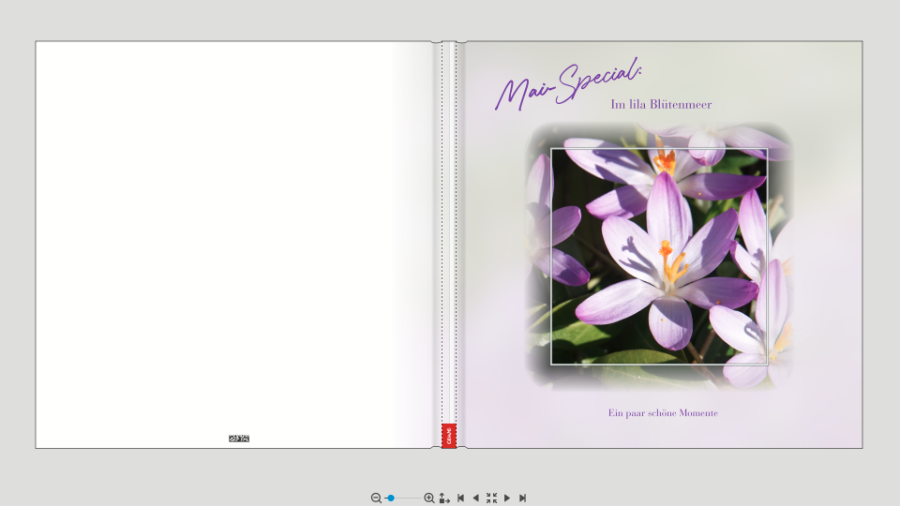Select the 'Im lila Blütenmeer' subtitle
Image resolution: width=900 pixels, height=506 pixels.
[x=661, y=104]
